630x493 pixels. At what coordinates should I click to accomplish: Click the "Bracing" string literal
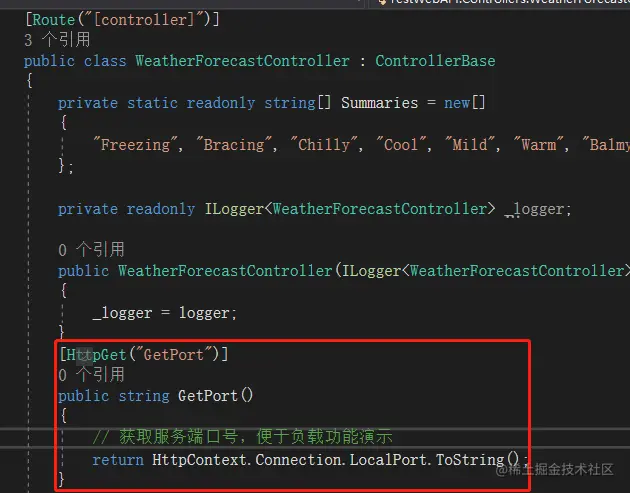234,145
